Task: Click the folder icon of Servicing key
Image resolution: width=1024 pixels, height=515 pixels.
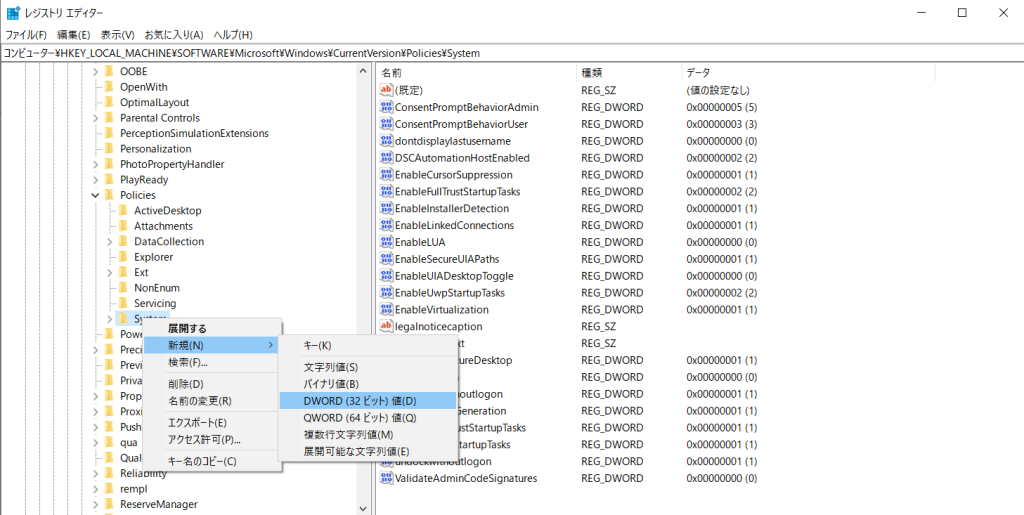Action: tap(123, 304)
